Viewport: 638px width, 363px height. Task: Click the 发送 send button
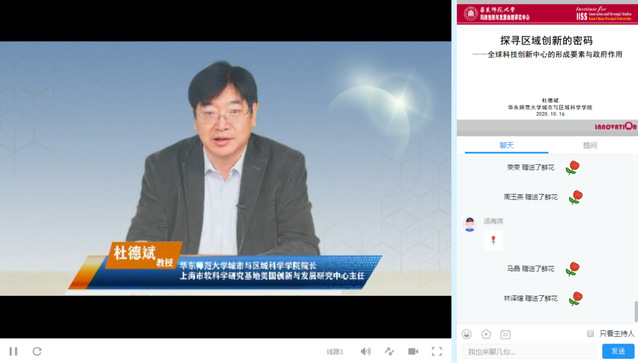tap(618, 351)
